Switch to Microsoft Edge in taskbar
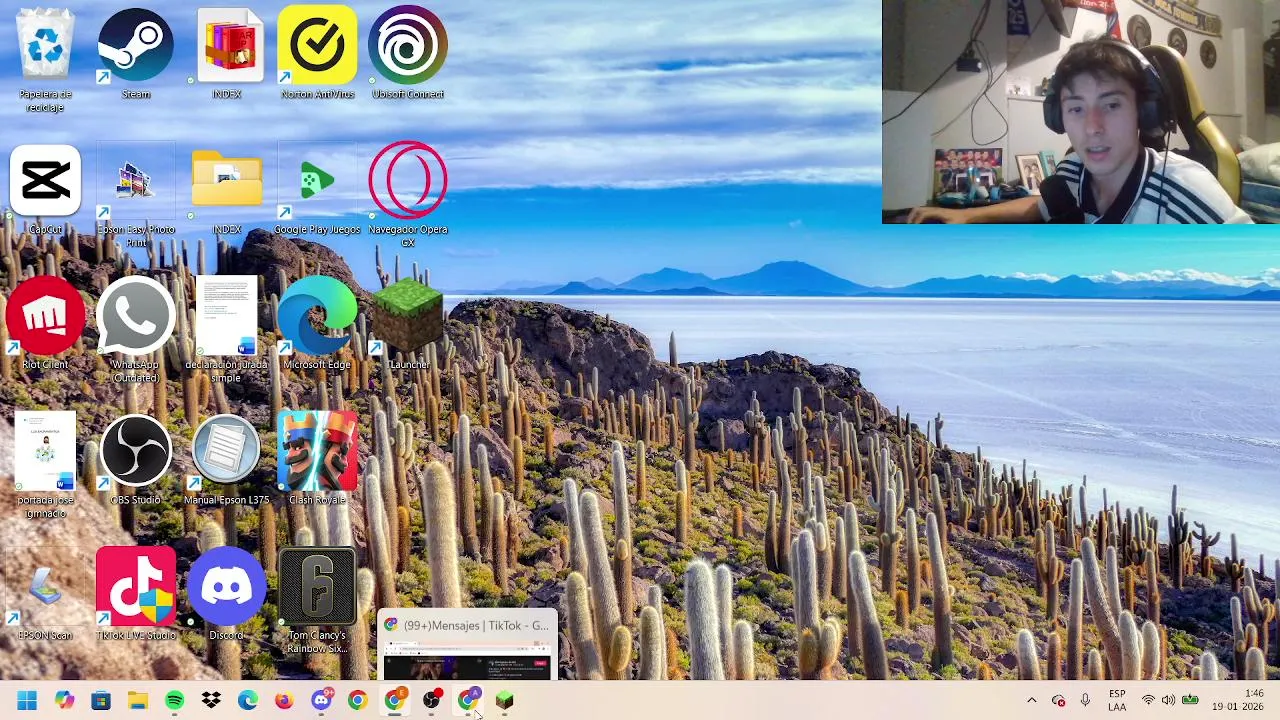Image resolution: width=1280 pixels, height=720 pixels. (247, 701)
